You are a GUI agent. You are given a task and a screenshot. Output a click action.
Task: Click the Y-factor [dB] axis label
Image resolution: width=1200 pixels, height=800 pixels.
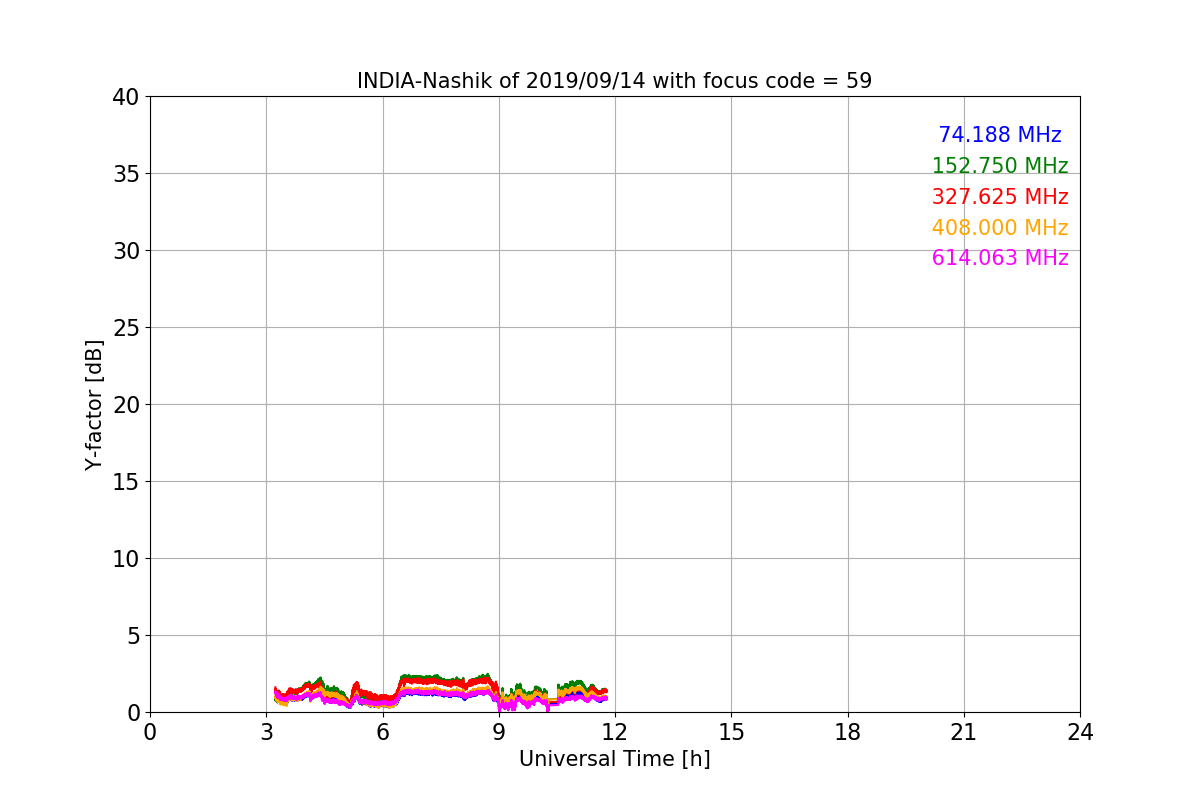(94, 405)
